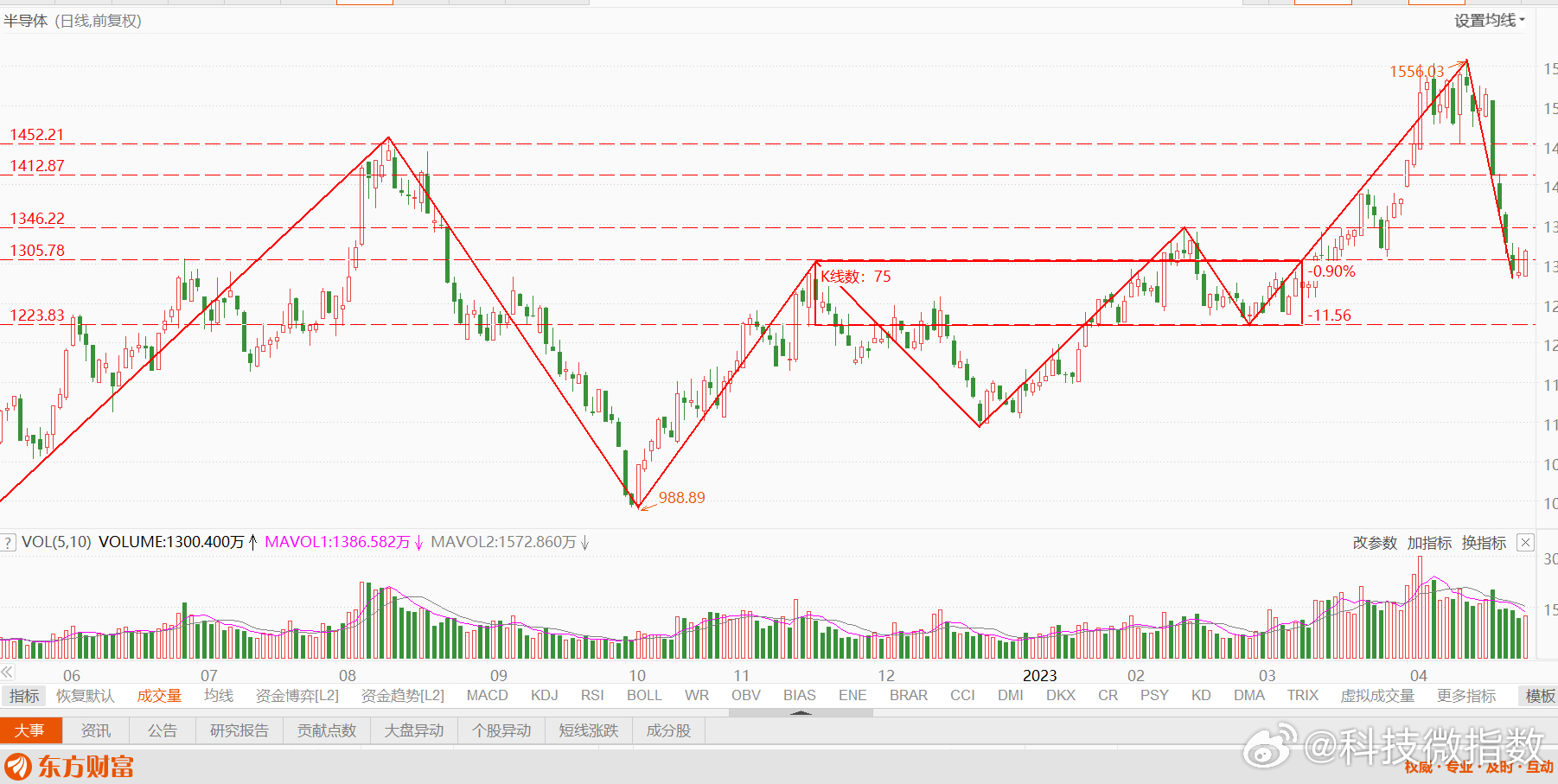Open the 研究报告 tab
Viewport: 1558px width, 784px height.
click(x=239, y=730)
